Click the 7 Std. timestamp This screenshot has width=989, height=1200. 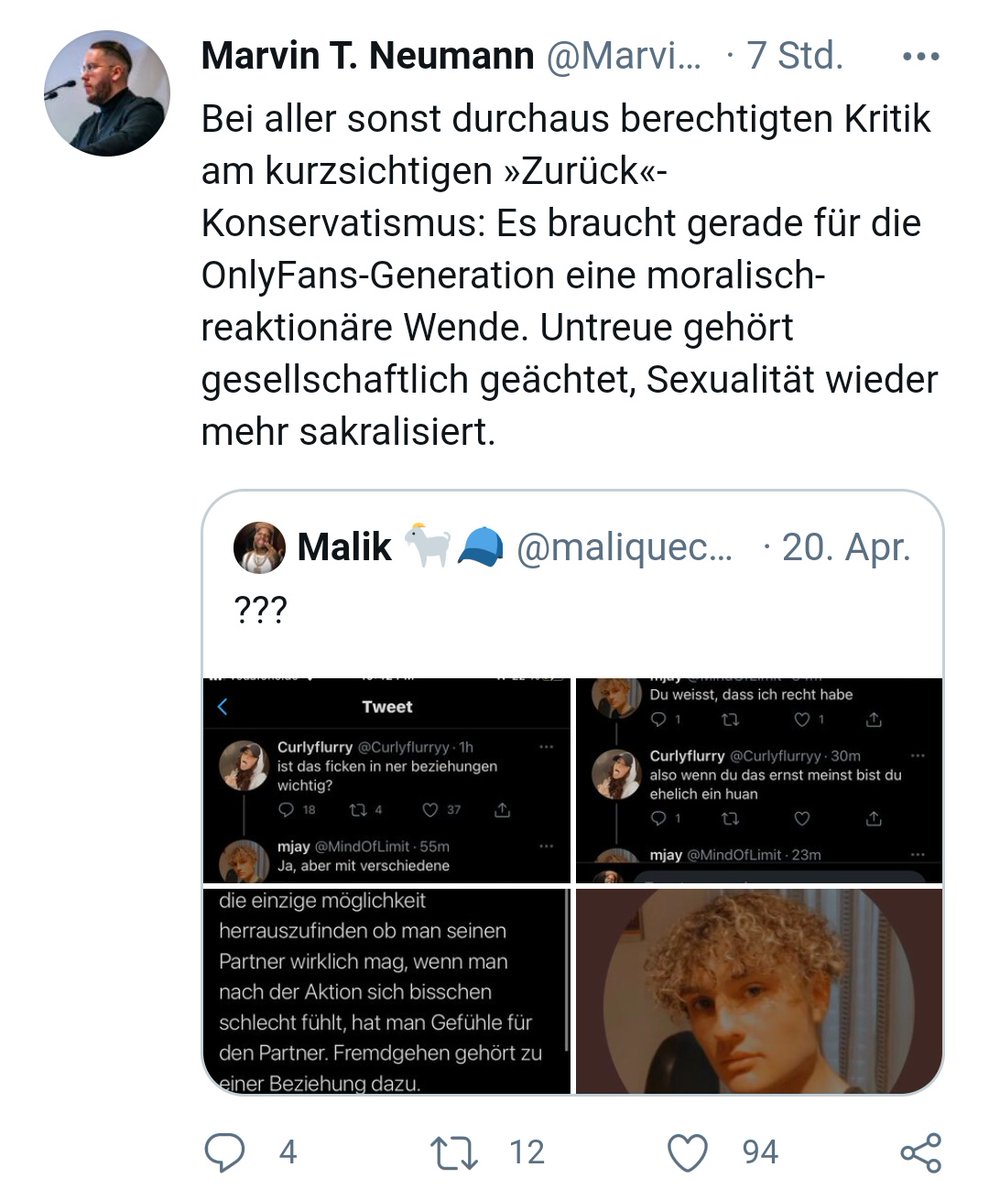point(795,57)
